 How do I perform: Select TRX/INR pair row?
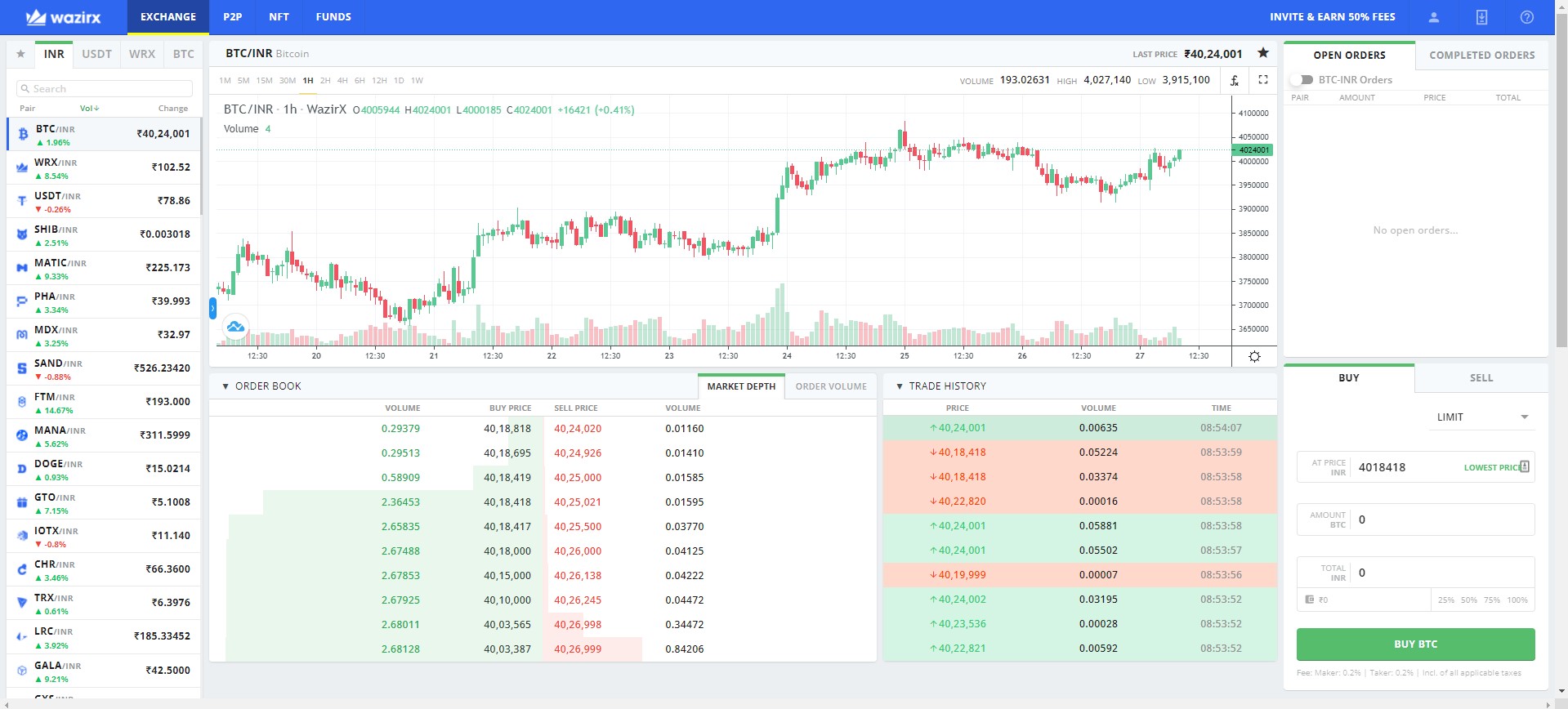point(104,604)
